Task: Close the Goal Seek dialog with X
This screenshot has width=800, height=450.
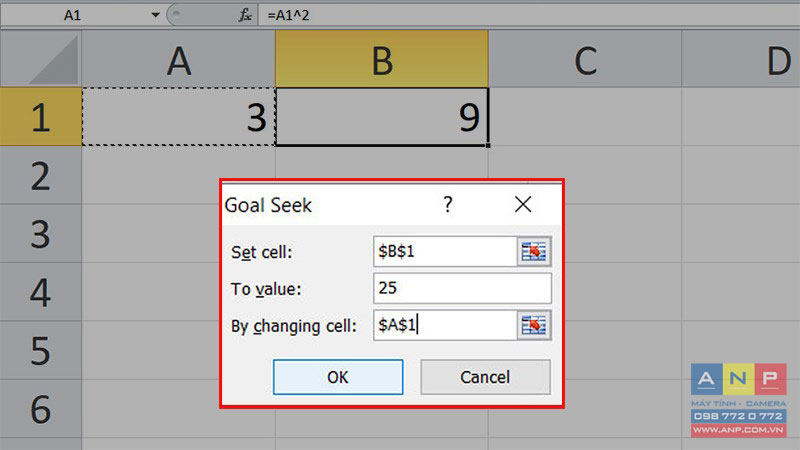Action: click(x=523, y=205)
